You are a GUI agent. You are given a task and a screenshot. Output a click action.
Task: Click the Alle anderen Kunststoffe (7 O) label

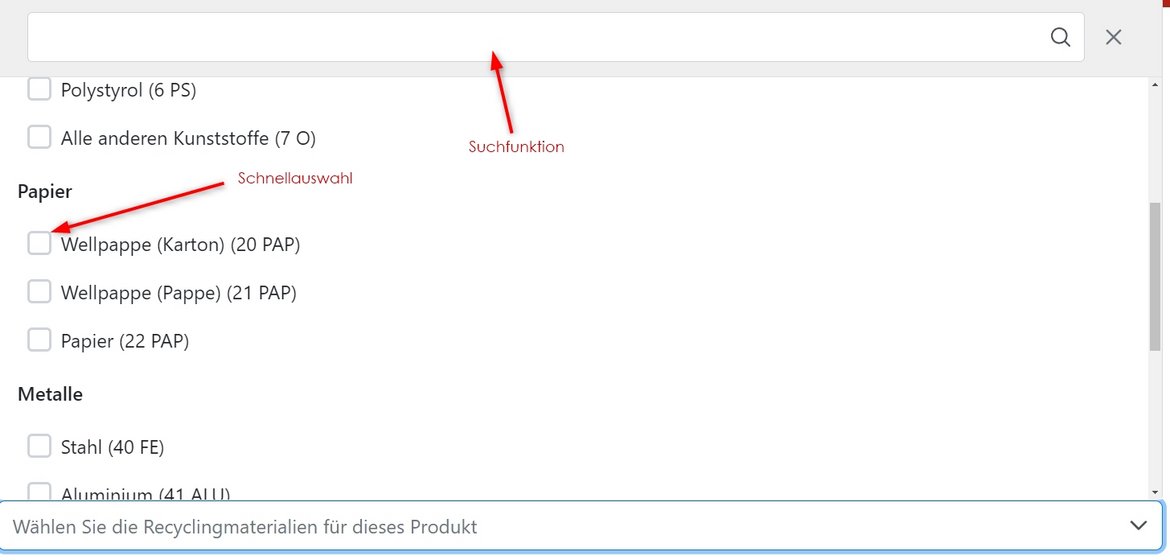(188, 138)
